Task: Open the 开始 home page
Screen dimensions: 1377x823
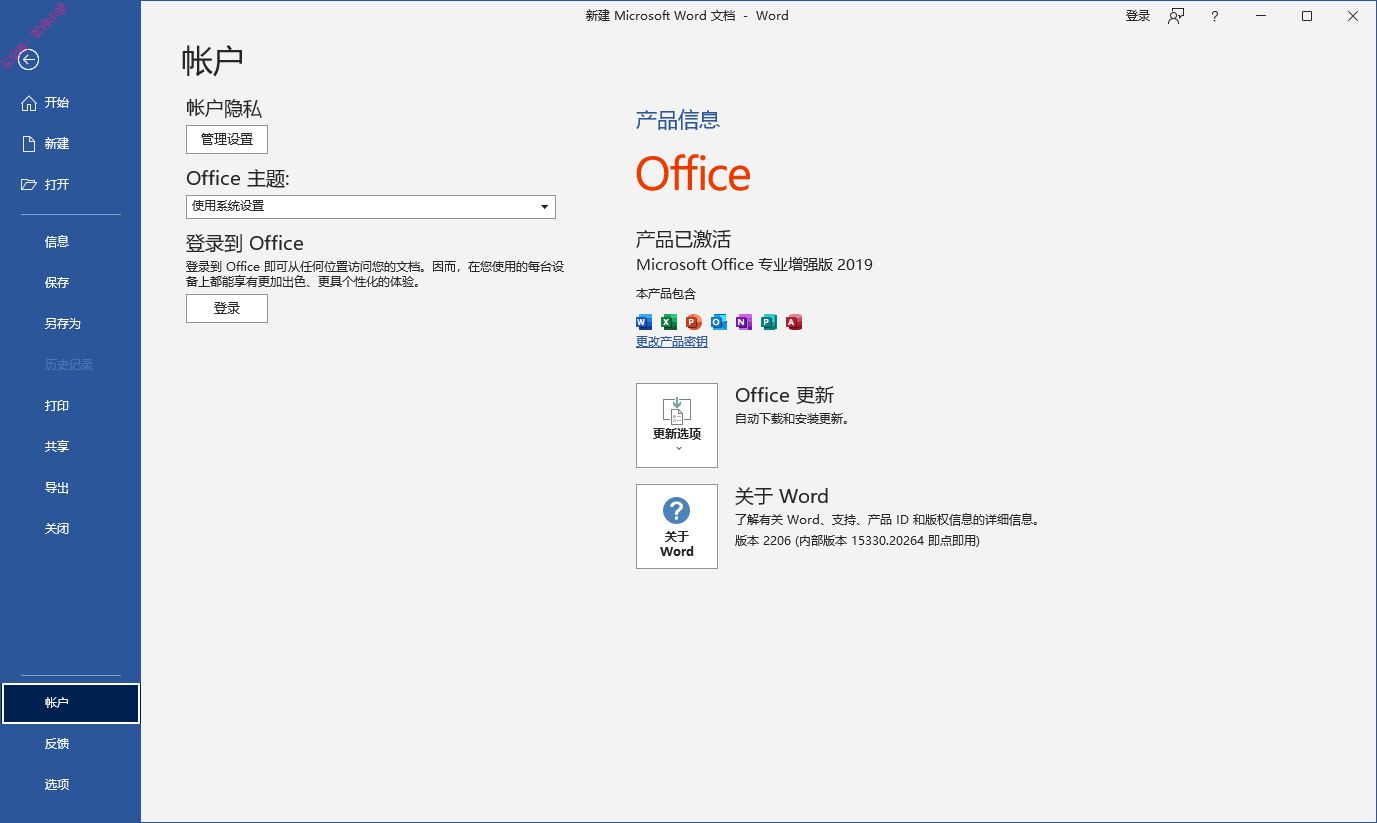Action: (x=70, y=103)
